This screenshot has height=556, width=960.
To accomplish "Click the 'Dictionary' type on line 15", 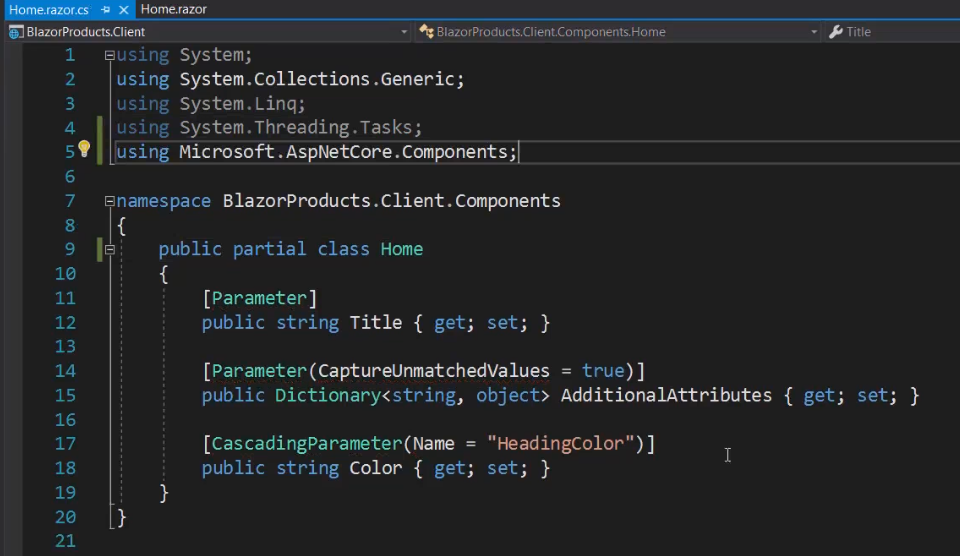I will pos(328,396).
